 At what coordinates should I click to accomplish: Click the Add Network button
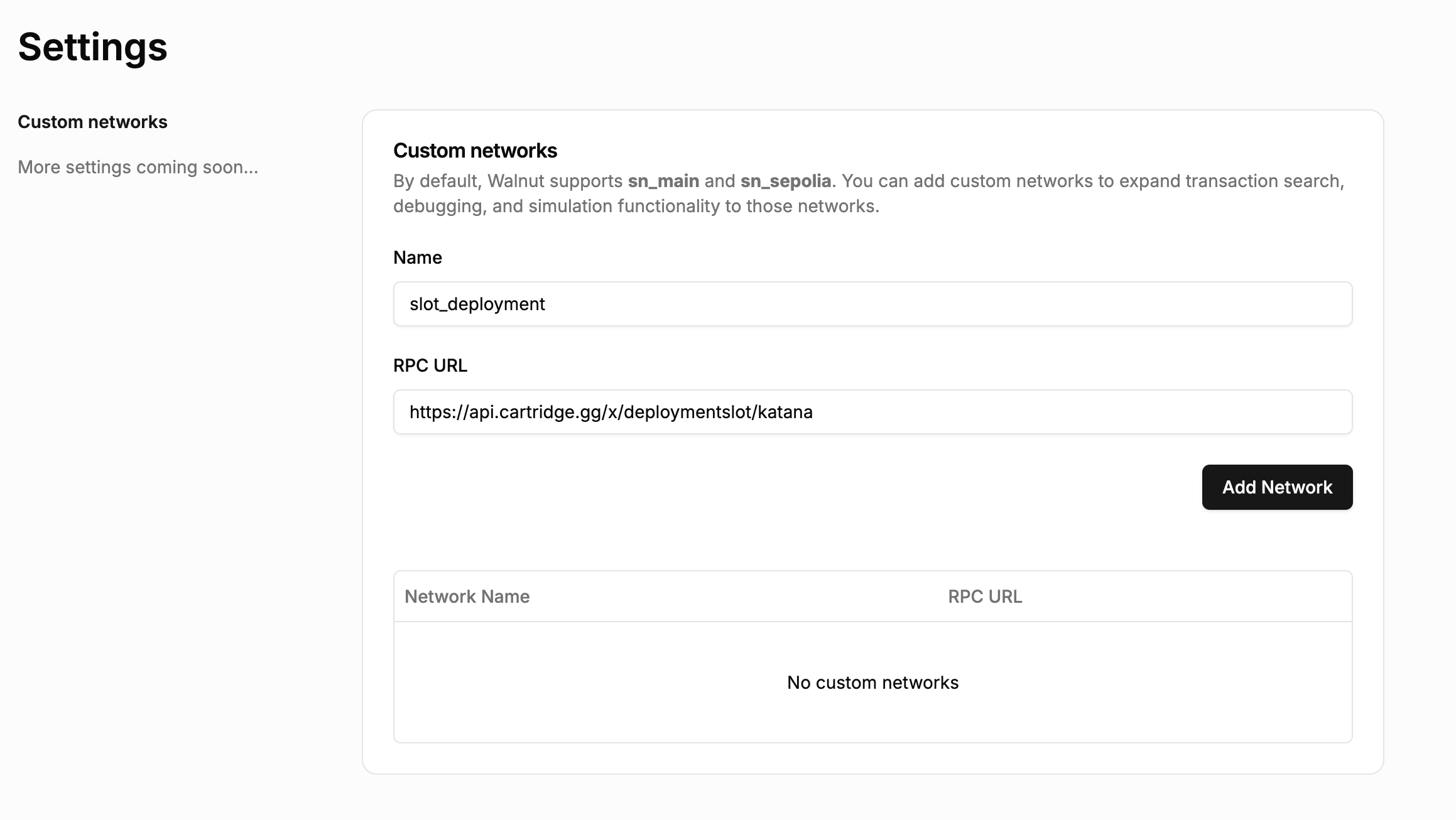tap(1276, 487)
